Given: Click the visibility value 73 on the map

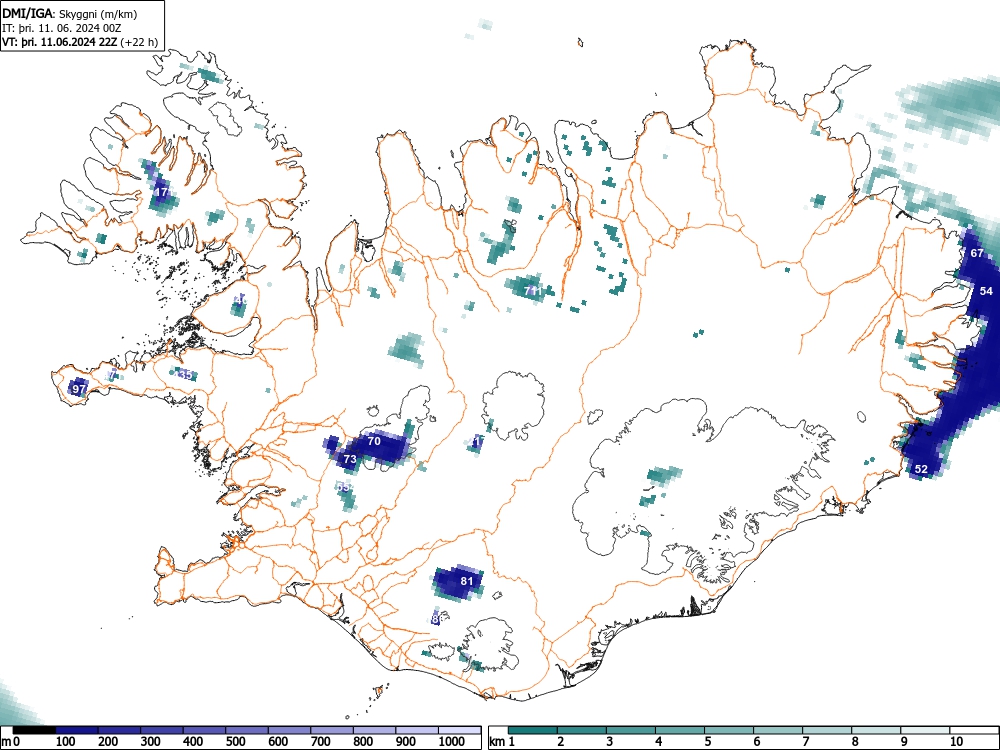Looking at the screenshot, I should (349, 459).
